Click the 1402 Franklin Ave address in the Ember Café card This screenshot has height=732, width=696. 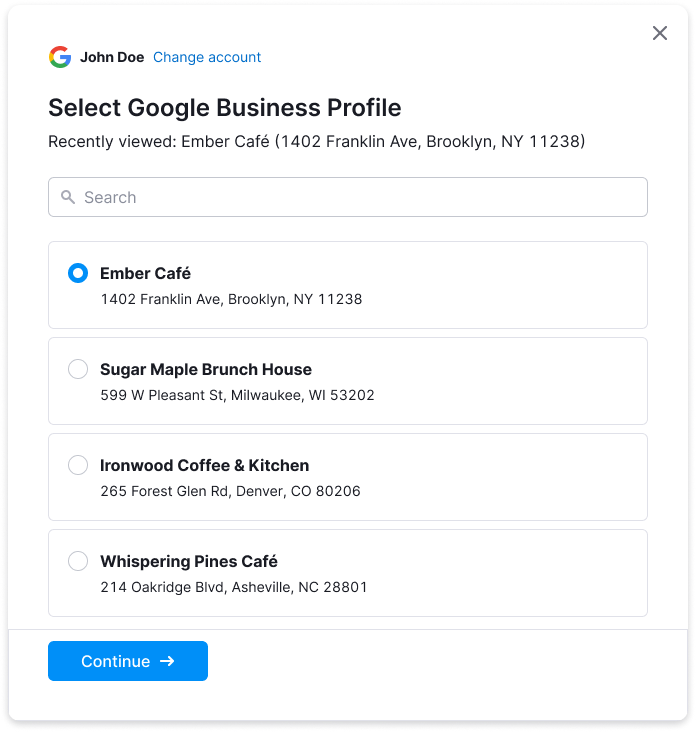pos(231,299)
